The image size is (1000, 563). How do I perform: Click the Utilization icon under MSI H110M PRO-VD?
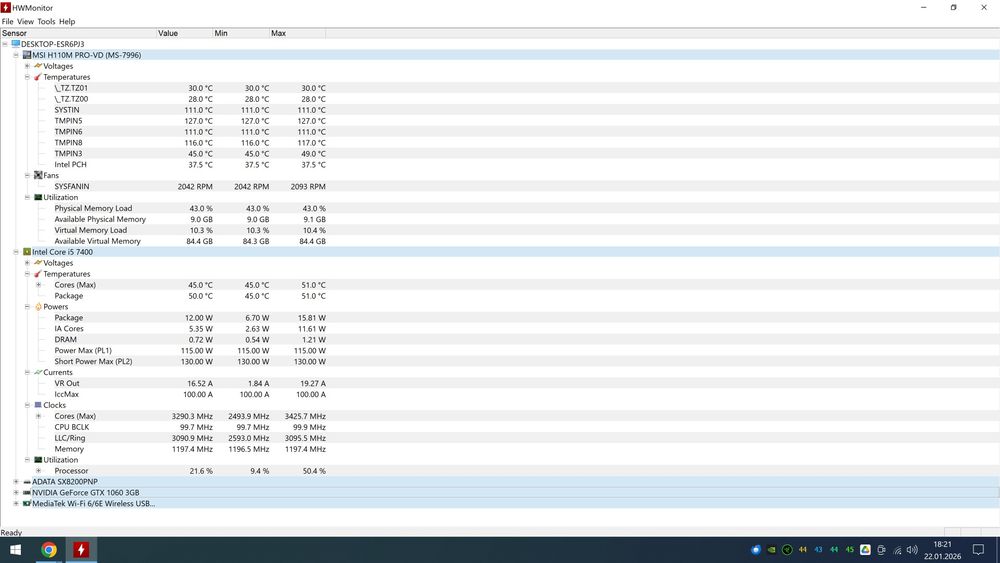tap(38, 197)
